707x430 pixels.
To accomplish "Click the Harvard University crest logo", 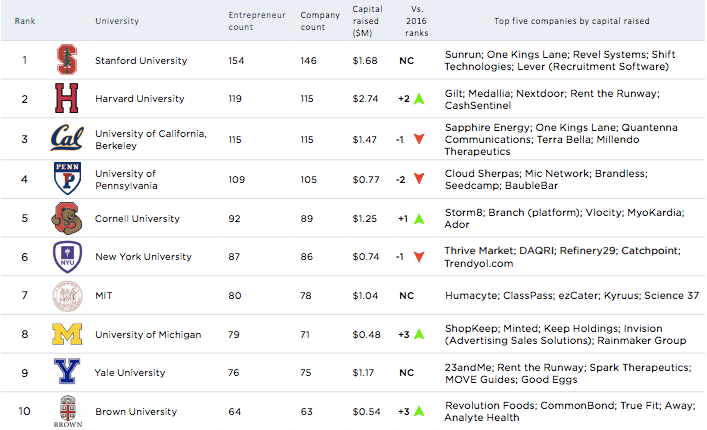I will [66, 100].
